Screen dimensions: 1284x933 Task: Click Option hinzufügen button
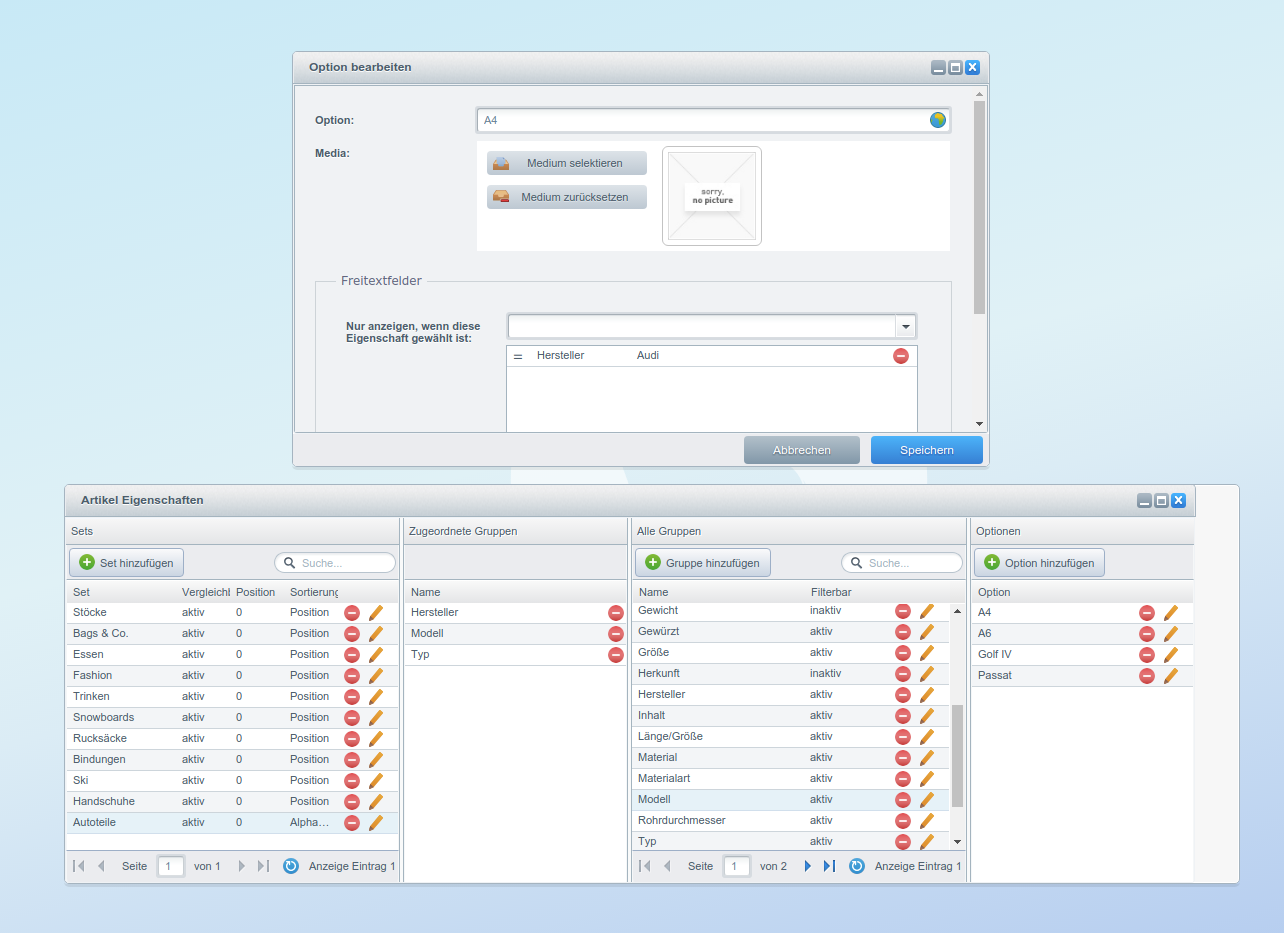click(1040, 563)
